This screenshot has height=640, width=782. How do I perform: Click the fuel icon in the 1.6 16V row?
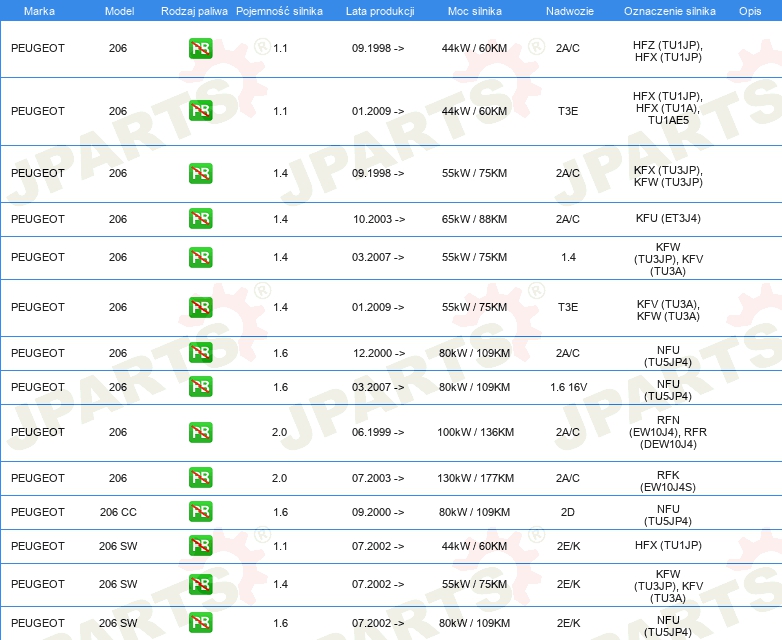pos(200,387)
